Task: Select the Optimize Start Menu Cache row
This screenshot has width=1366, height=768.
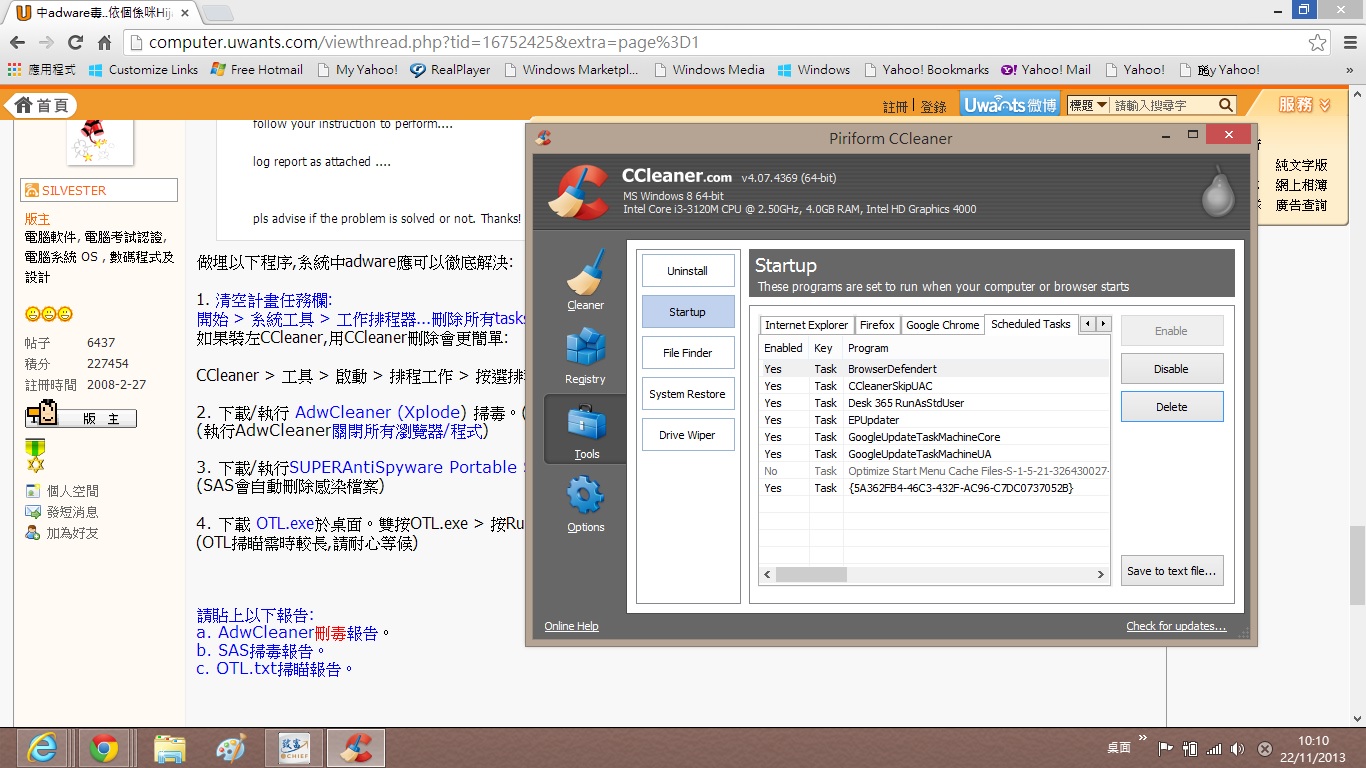Action: click(x=934, y=471)
